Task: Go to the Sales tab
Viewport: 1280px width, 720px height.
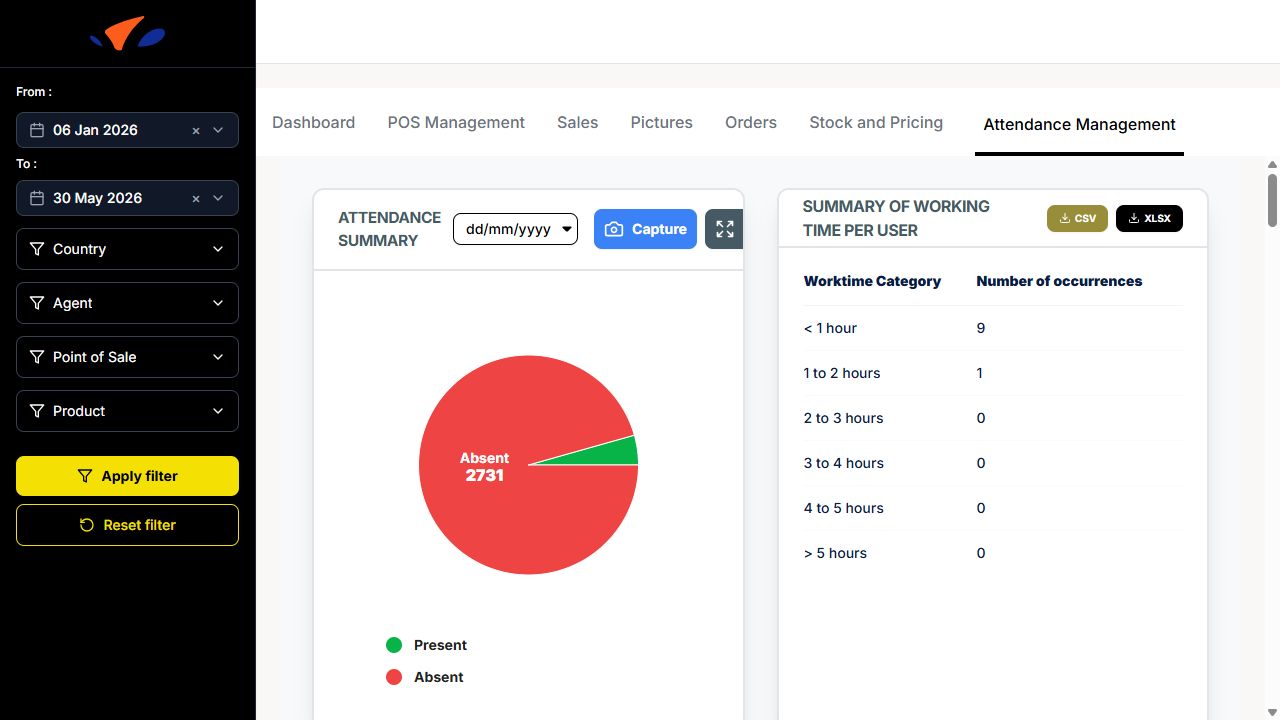Action: [577, 122]
